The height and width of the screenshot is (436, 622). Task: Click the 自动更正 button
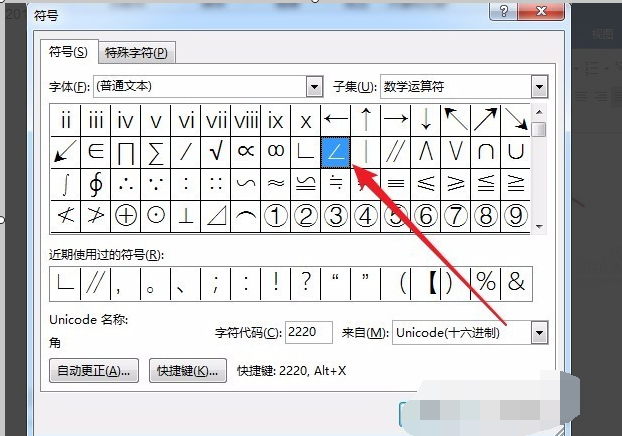(91, 370)
